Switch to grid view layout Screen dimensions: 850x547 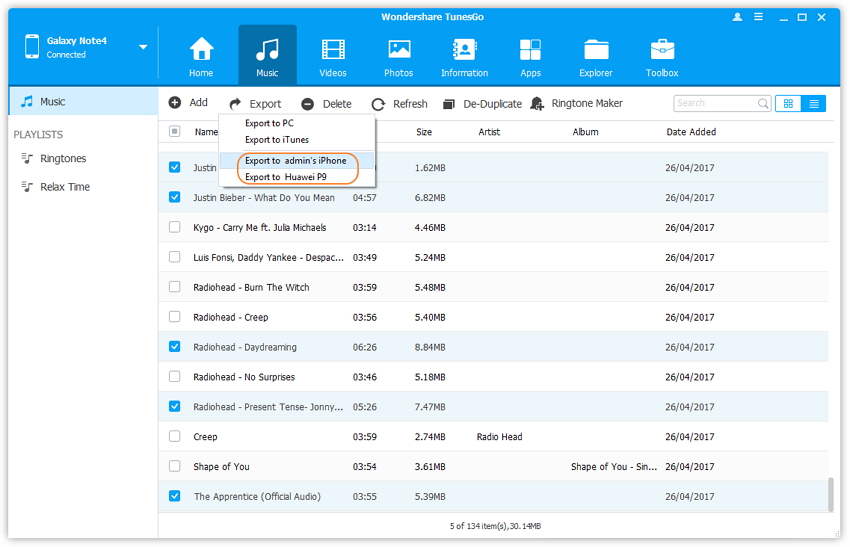[x=788, y=103]
